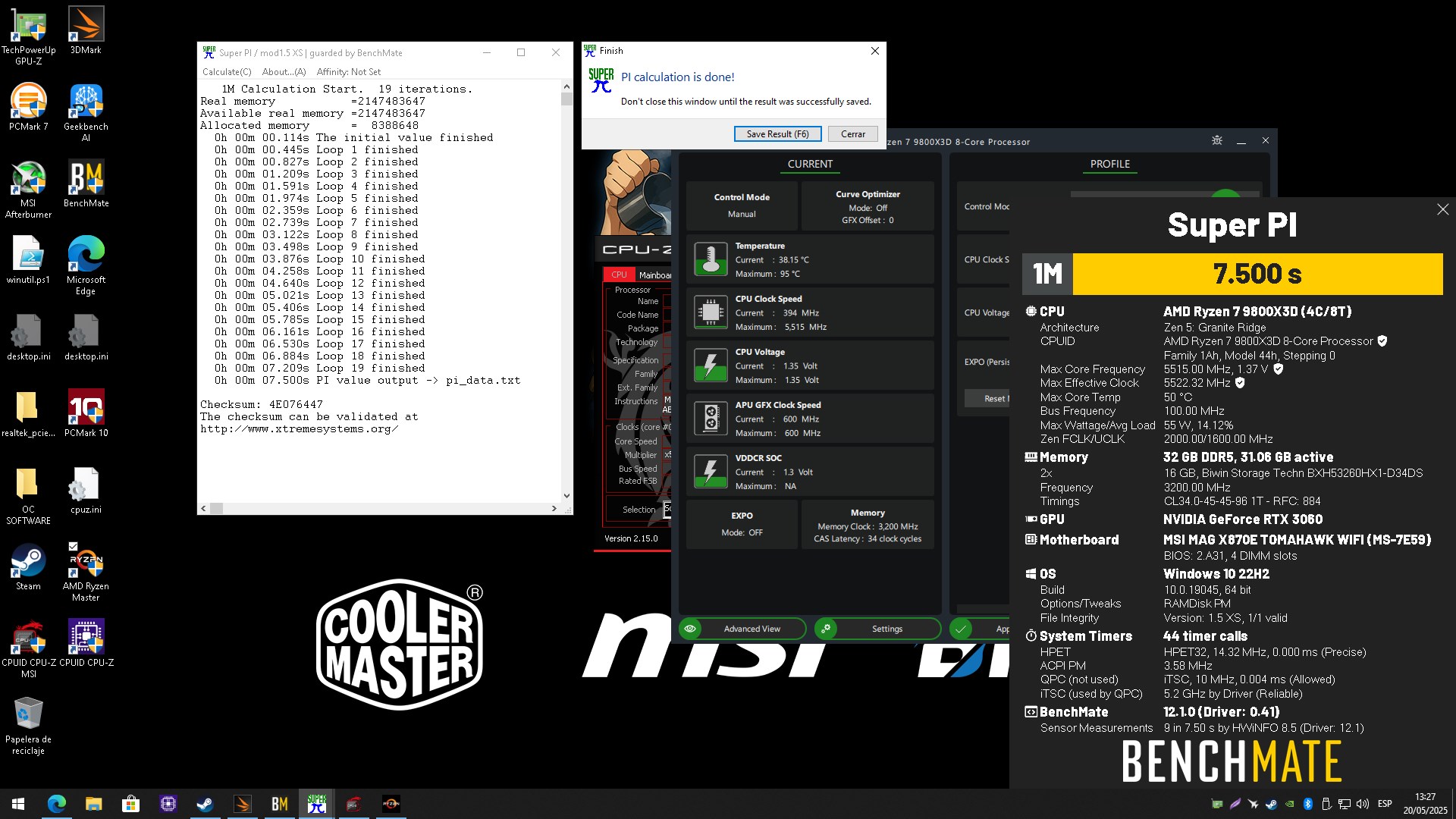The image size is (1456, 819).
Task: Select winutil.ps1 desktop file
Action: [x=28, y=260]
